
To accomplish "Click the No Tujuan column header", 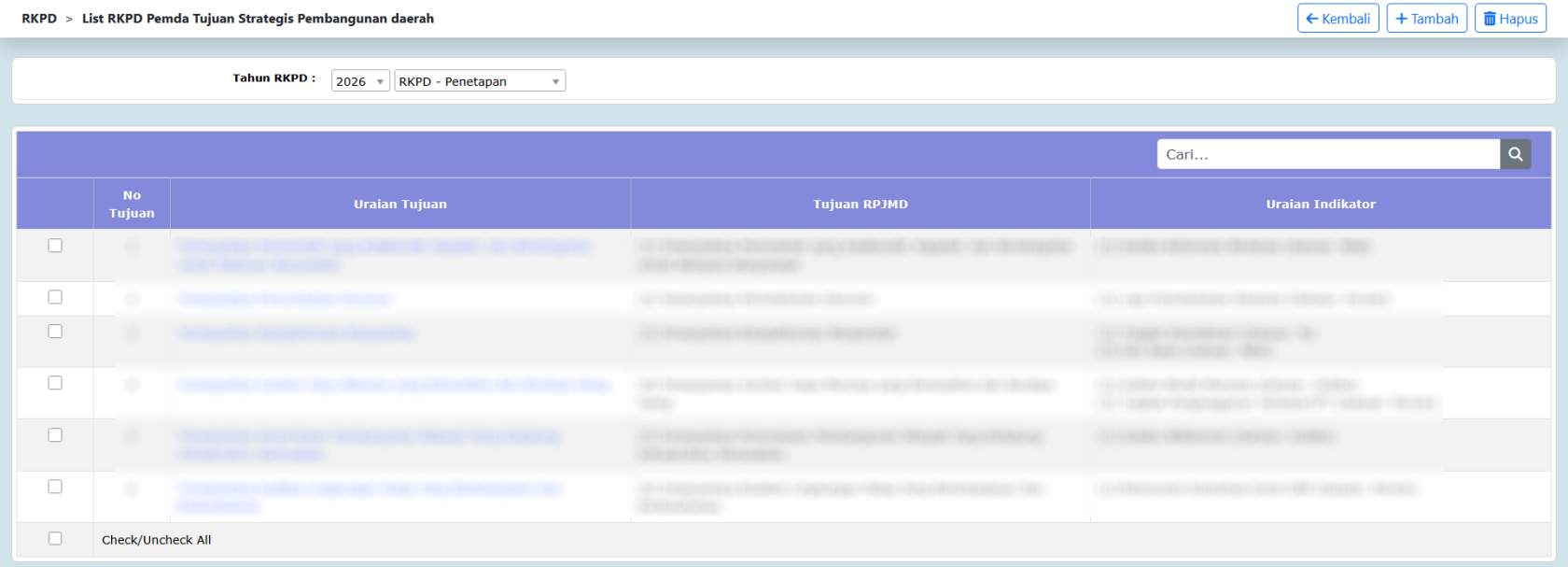I will coord(132,204).
